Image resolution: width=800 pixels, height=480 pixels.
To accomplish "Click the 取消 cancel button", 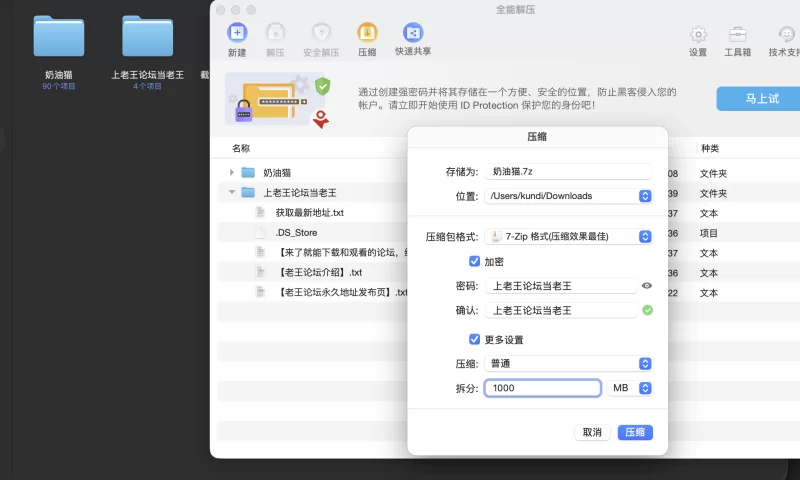I will 592,432.
